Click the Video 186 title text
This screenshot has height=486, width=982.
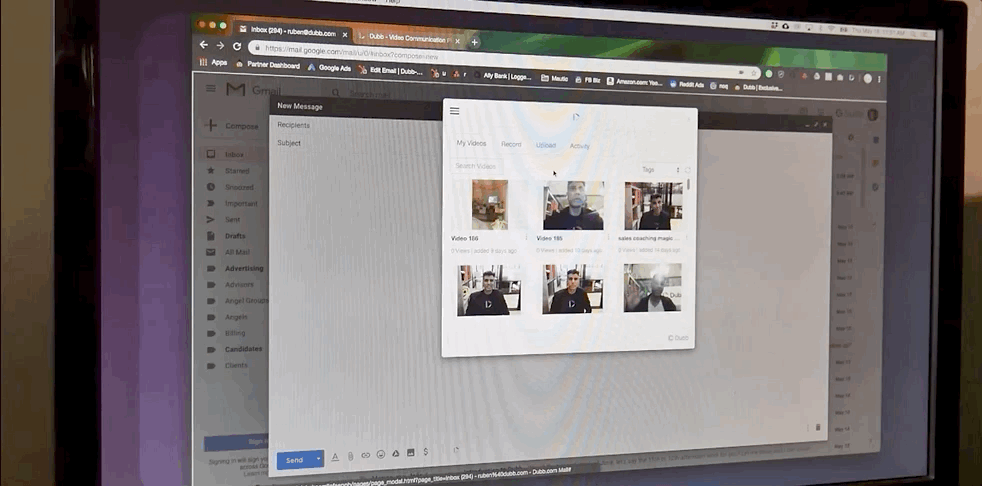click(x=464, y=238)
